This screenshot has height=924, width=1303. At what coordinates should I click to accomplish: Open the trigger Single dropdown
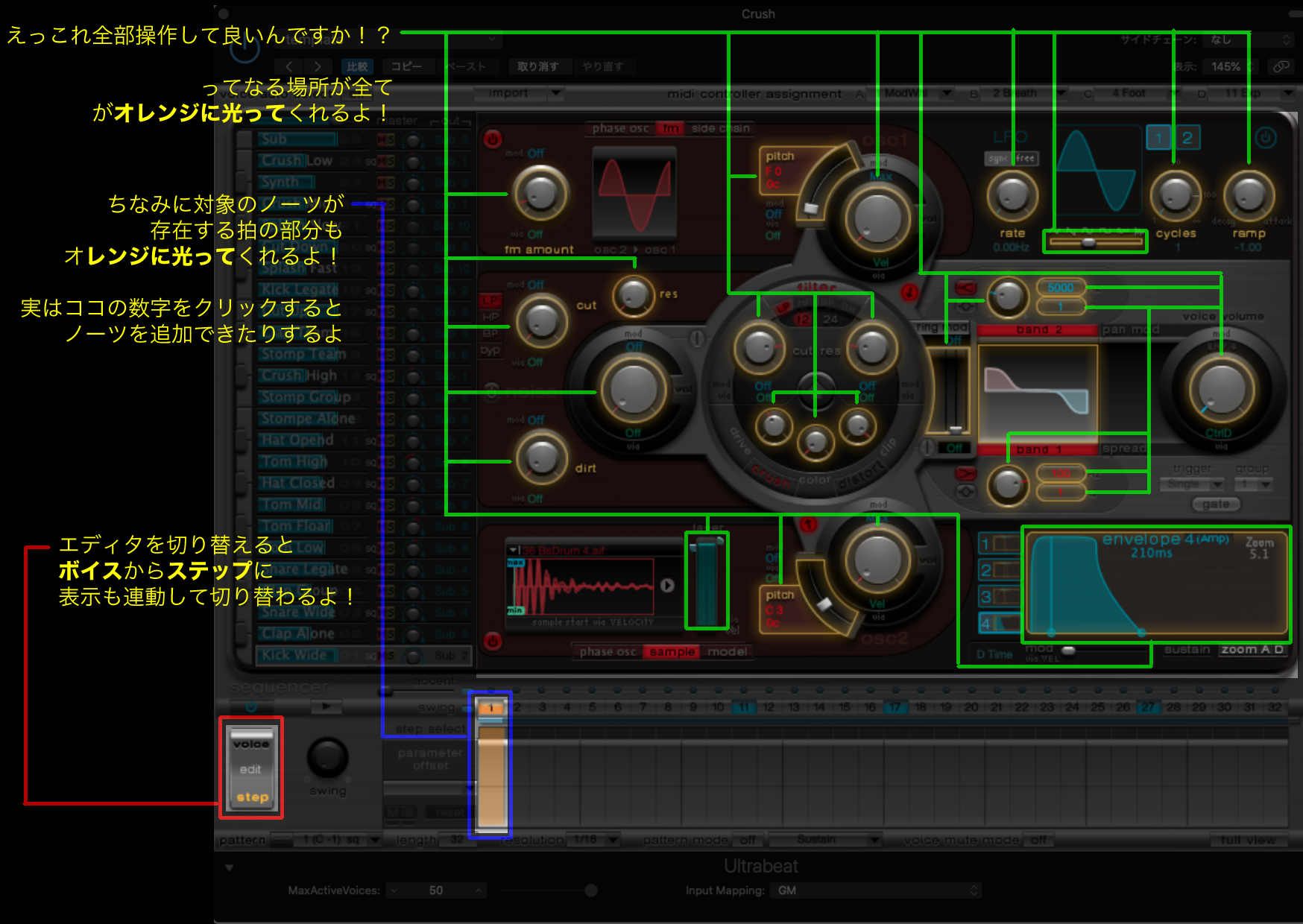pyautogui.click(x=1192, y=484)
